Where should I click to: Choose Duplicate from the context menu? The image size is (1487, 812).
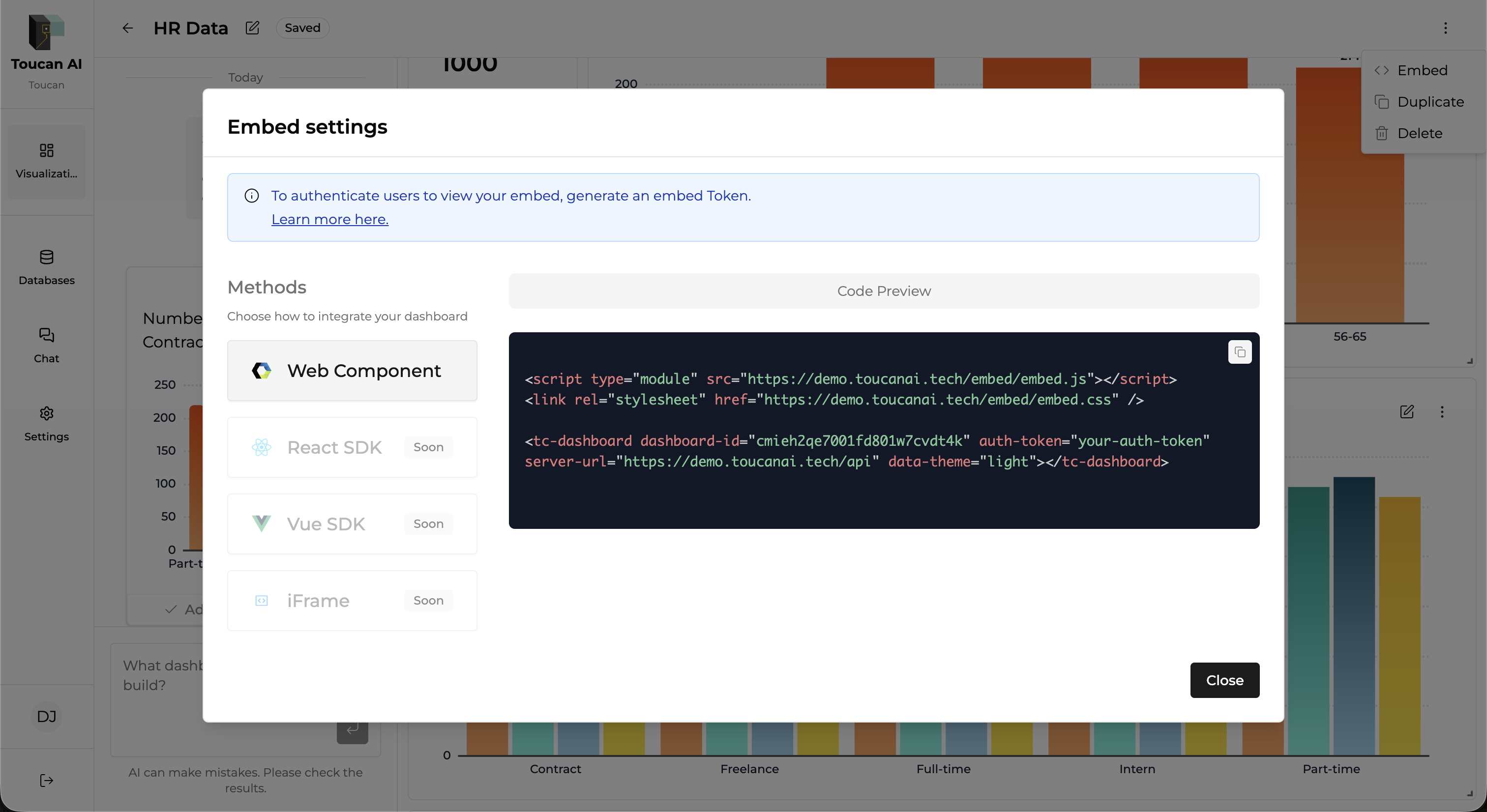click(1430, 102)
